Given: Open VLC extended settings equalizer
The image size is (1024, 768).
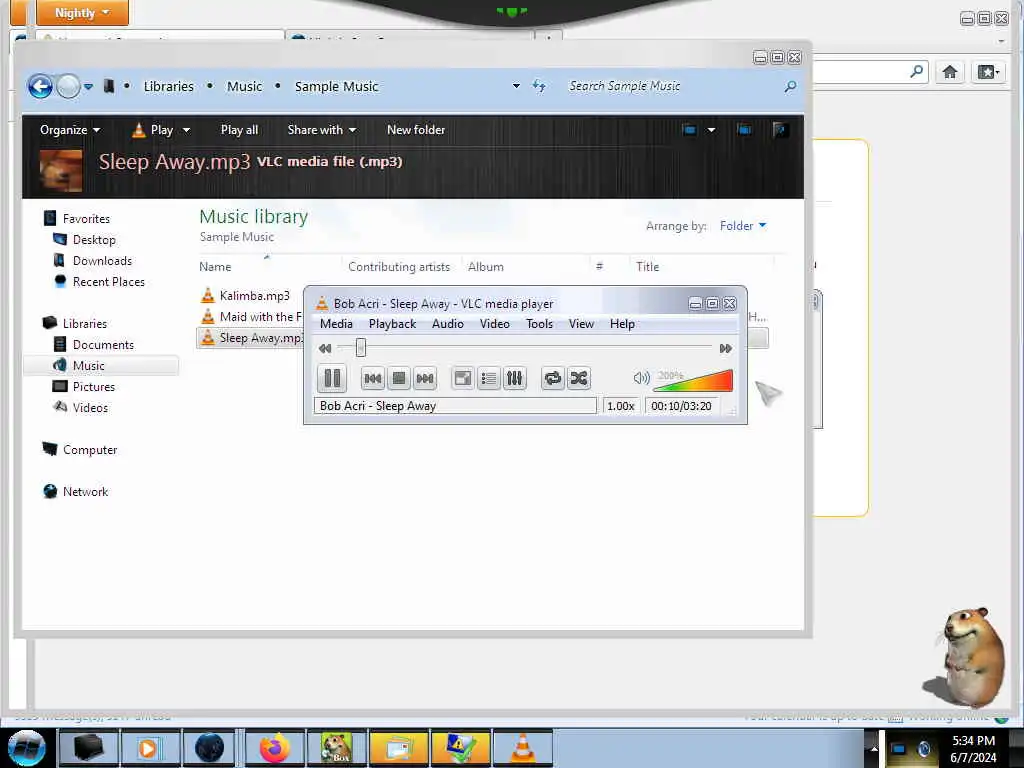Looking at the screenshot, I should [515, 378].
